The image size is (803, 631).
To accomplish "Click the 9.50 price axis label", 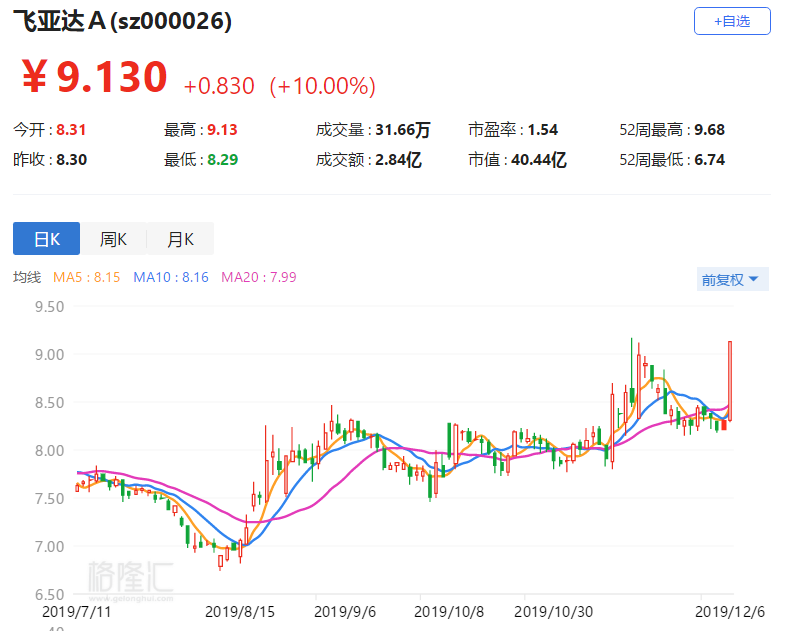I will coord(49,307).
